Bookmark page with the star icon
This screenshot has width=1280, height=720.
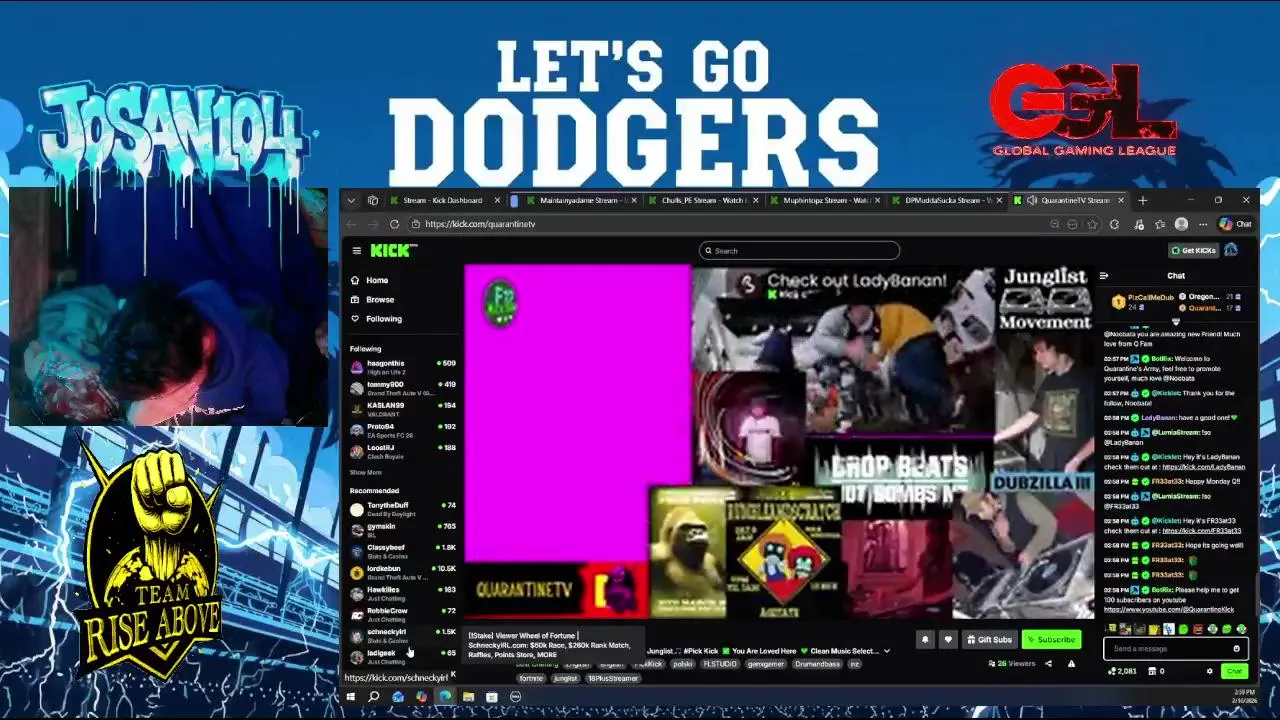[x=1093, y=224]
